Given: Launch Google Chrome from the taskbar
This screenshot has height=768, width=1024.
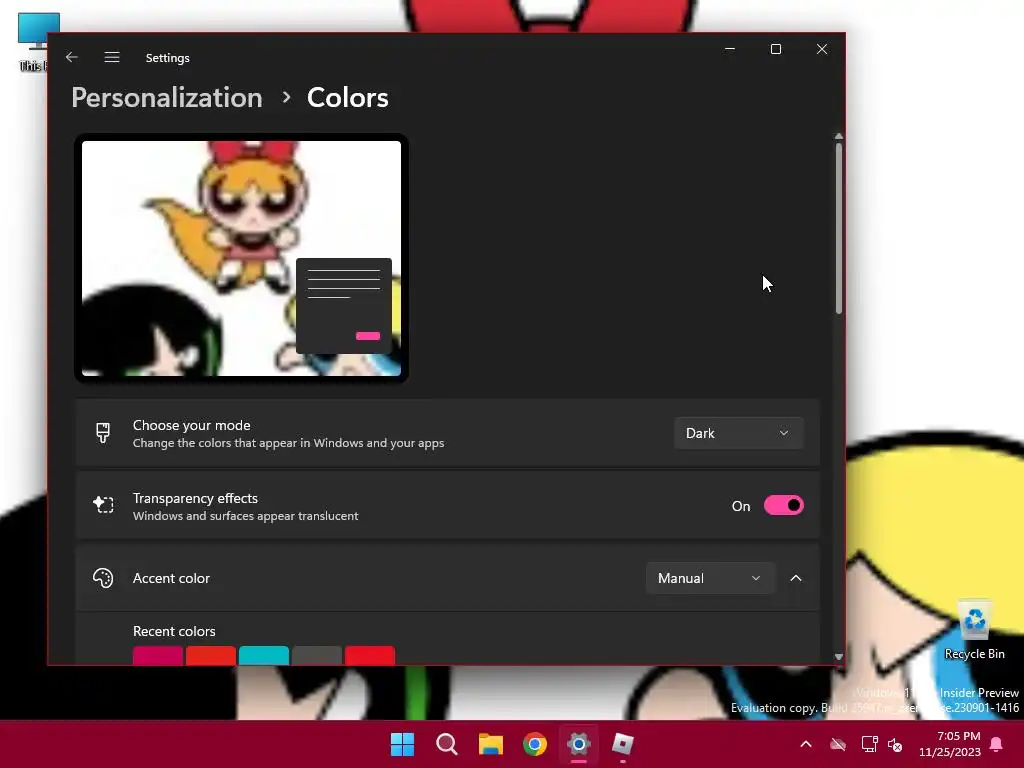Looking at the screenshot, I should (x=535, y=744).
